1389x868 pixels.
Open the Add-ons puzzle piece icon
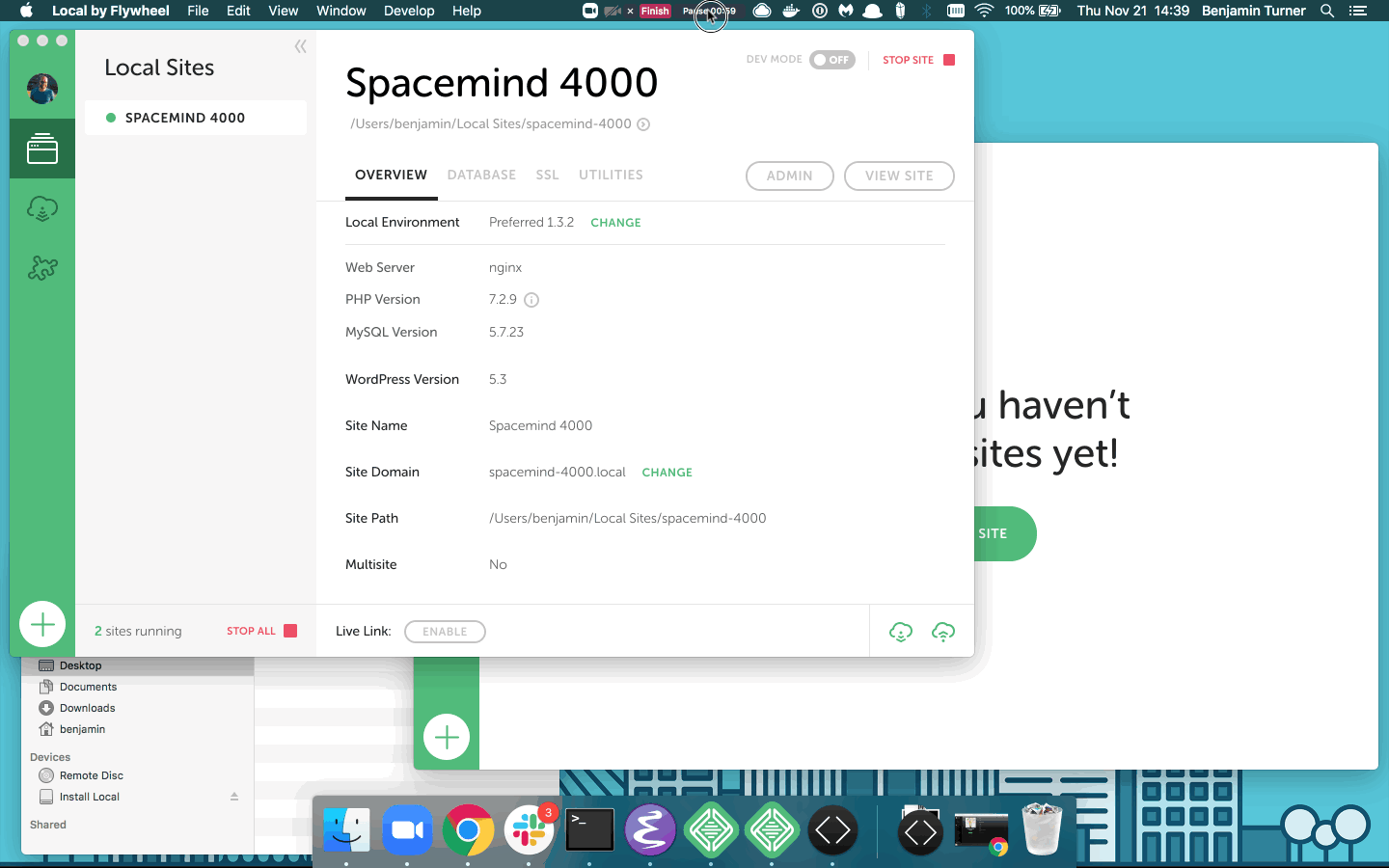pos(42,268)
